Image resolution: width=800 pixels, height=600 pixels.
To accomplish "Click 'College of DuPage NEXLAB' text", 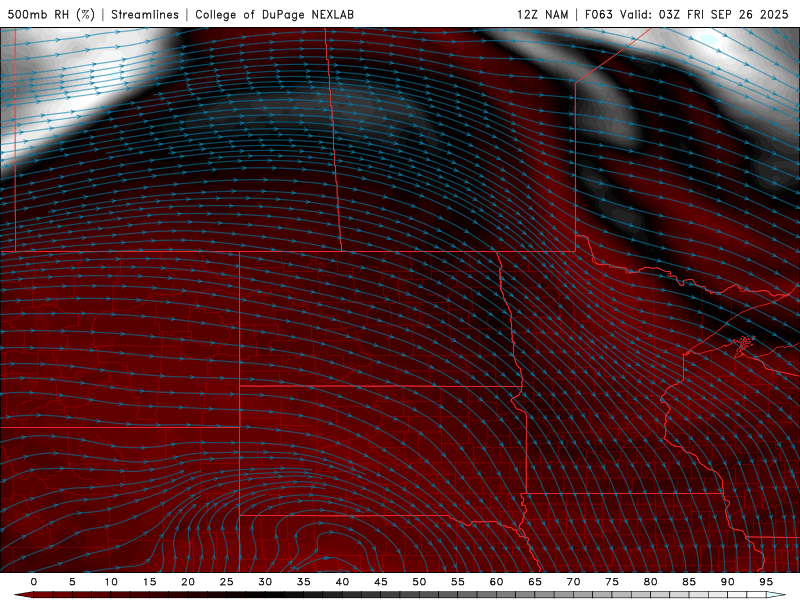I will (x=274, y=14).
